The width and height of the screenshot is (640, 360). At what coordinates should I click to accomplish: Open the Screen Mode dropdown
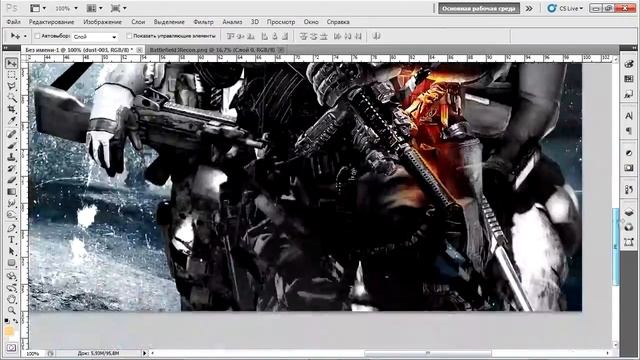tap(118, 8)
